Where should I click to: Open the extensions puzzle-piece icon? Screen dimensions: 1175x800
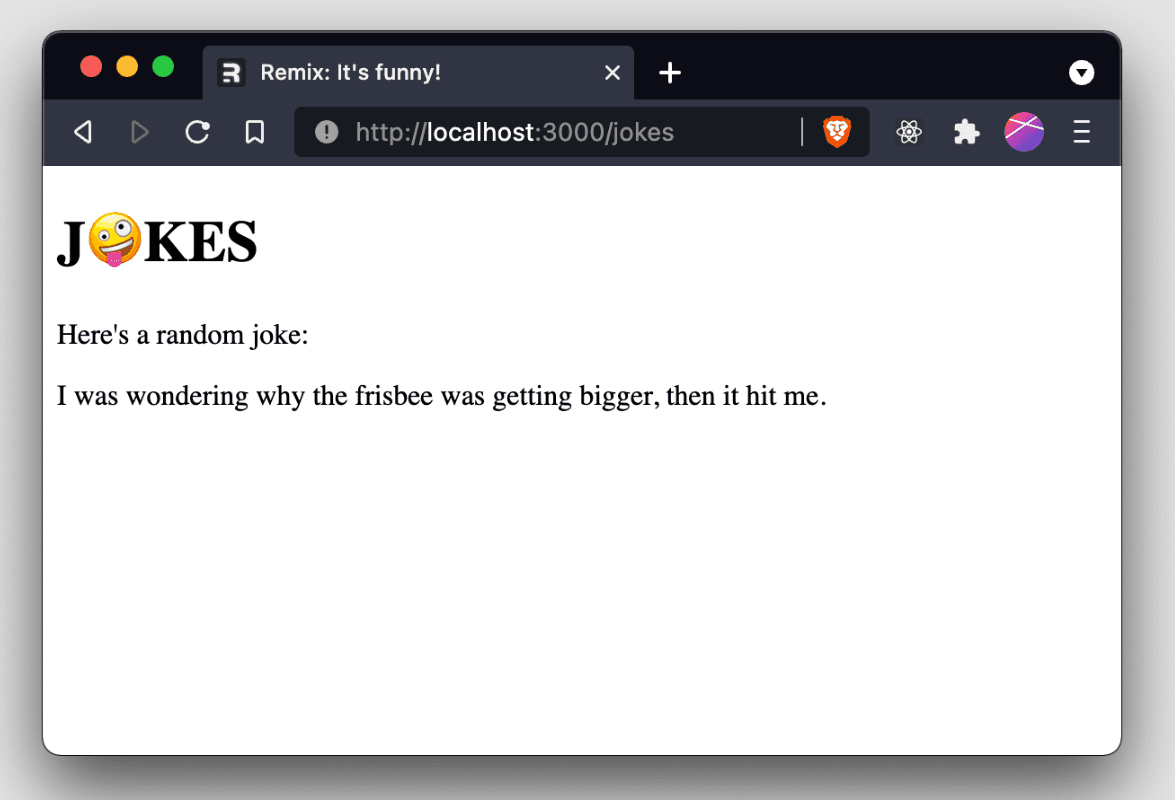(x=966, y=131)
